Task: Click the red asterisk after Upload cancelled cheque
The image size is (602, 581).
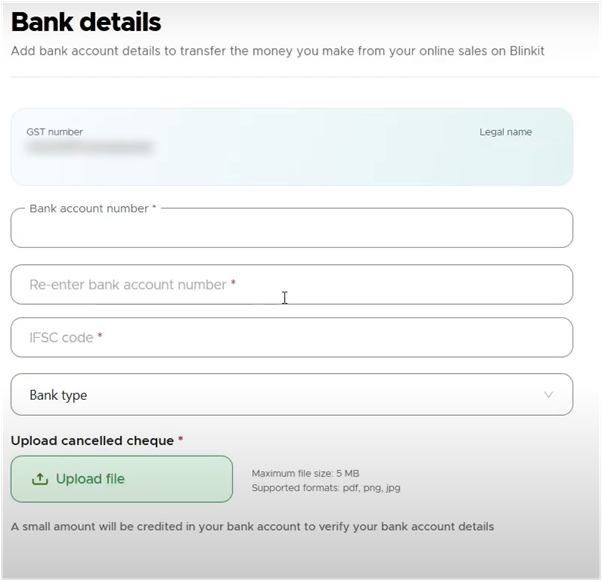Action: click(x=180, y=438)
